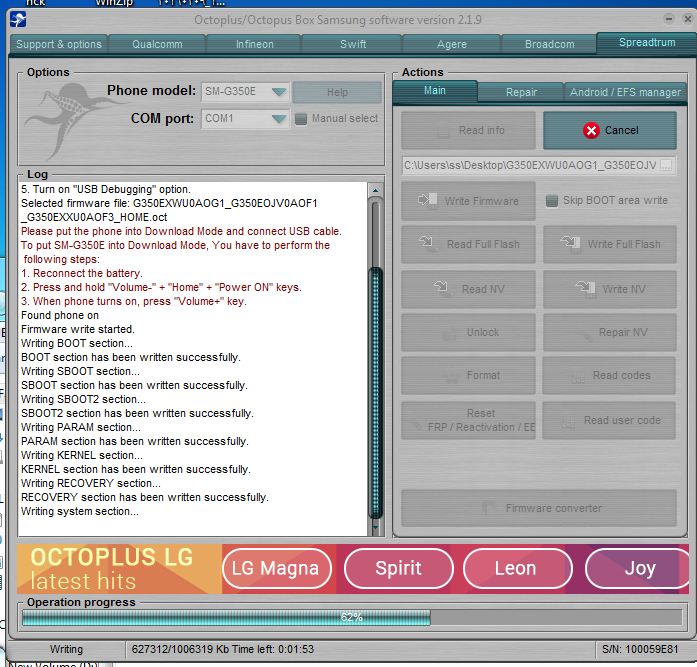
Task: Cancel the firmware writing operation
Action: (x=610, y=130)
